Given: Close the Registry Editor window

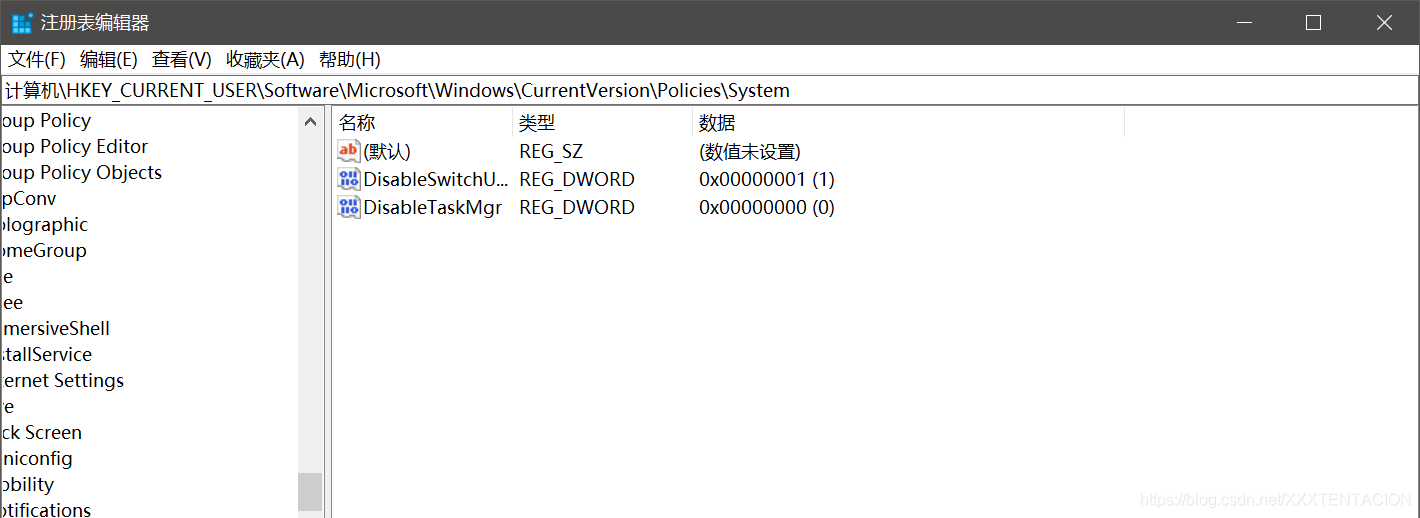Looking at the screenshot, I should [1384, 22].
